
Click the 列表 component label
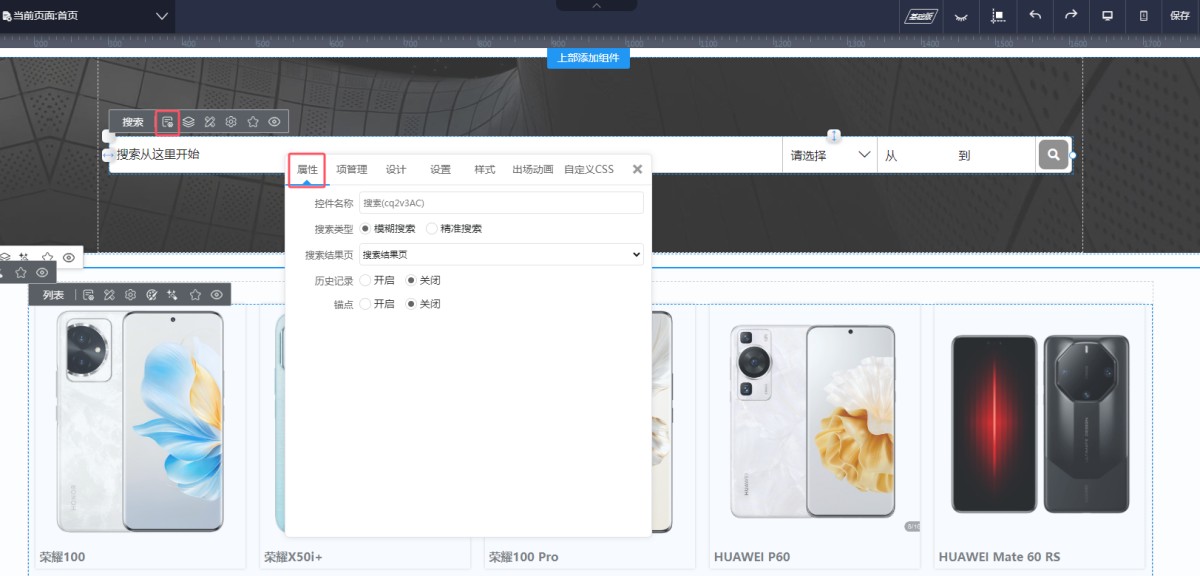[x=53, y=295]
